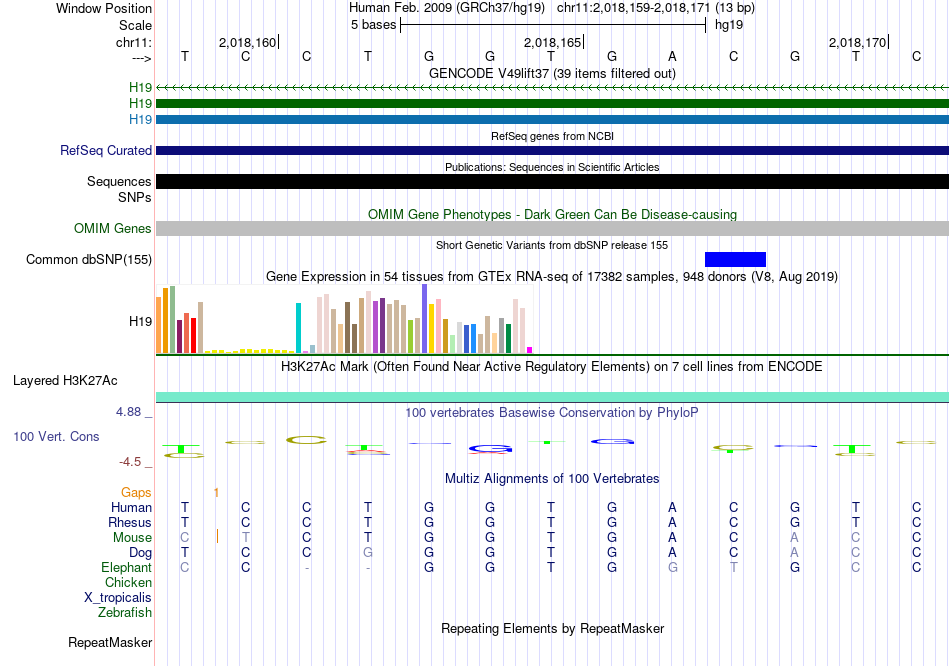Open the OMIM Genes track label
Image resolution: width=950 pixels, height=666 pixels.
[113, 228]
